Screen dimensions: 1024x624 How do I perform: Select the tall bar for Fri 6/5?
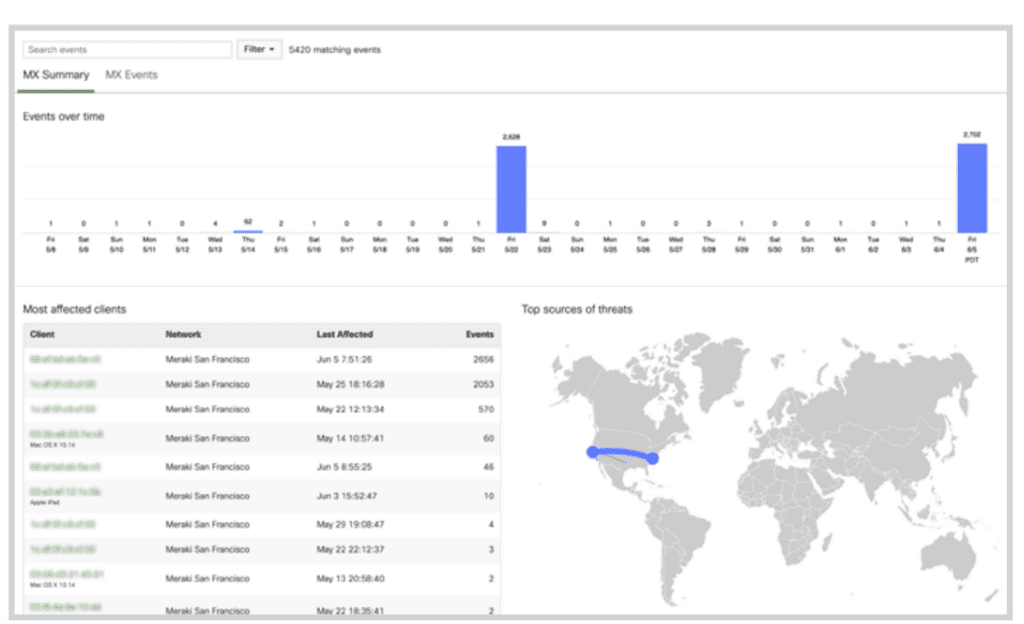[x=972, y=188]
